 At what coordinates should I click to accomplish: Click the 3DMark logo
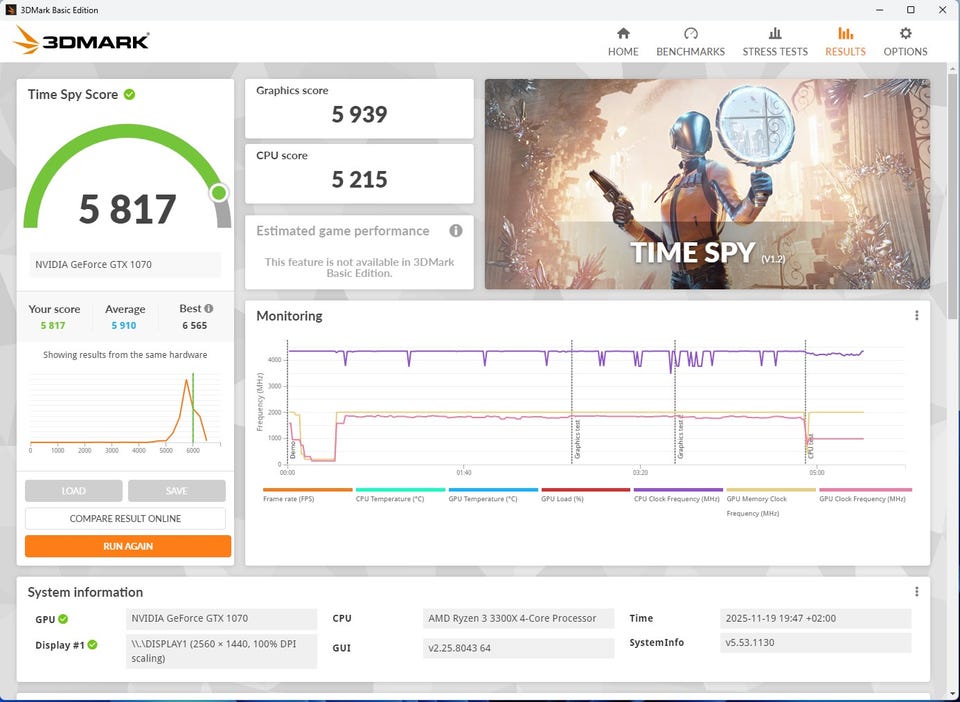pyautogui.click(x=81, y=40)
